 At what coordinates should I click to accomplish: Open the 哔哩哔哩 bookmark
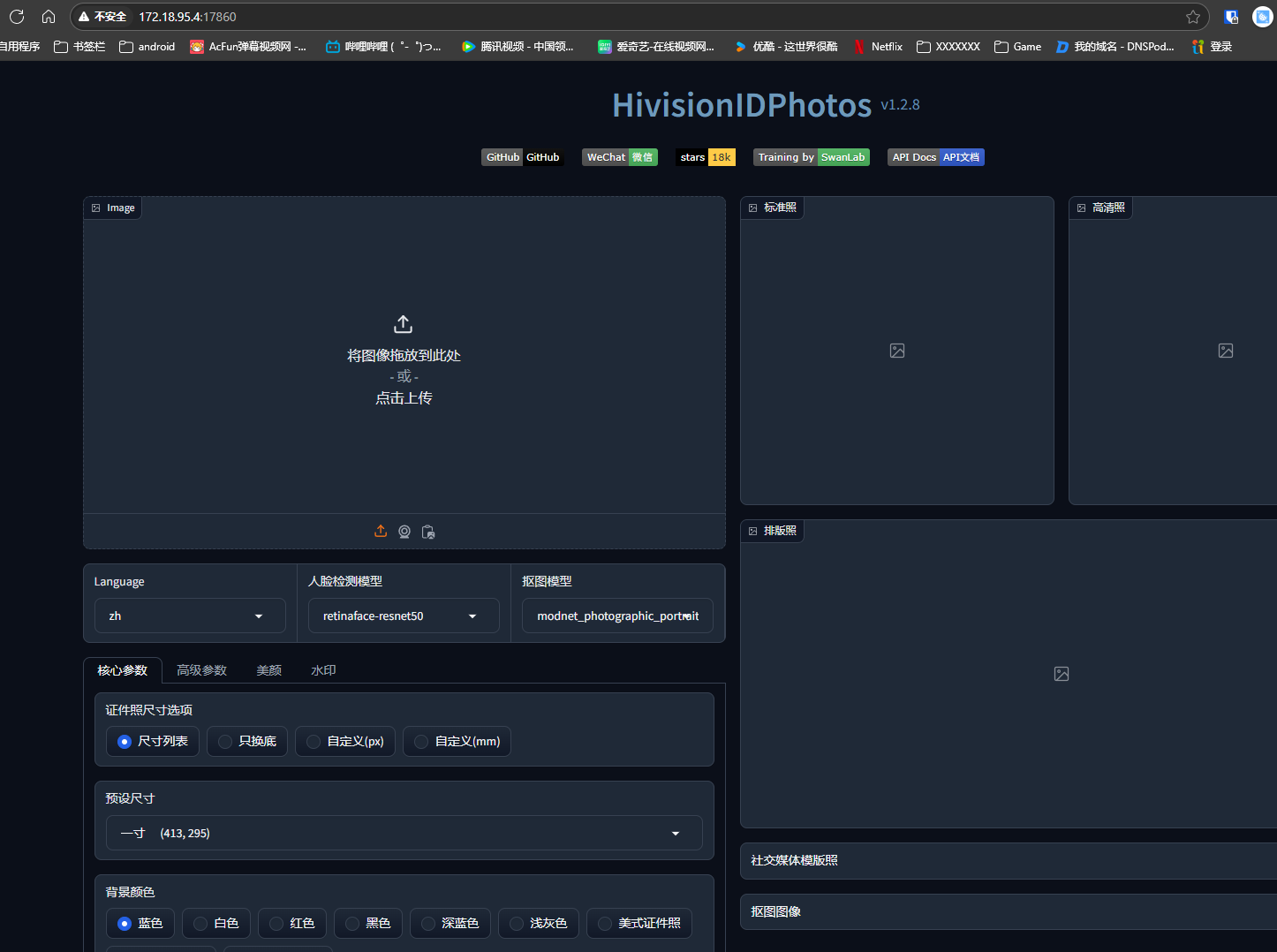383,47
